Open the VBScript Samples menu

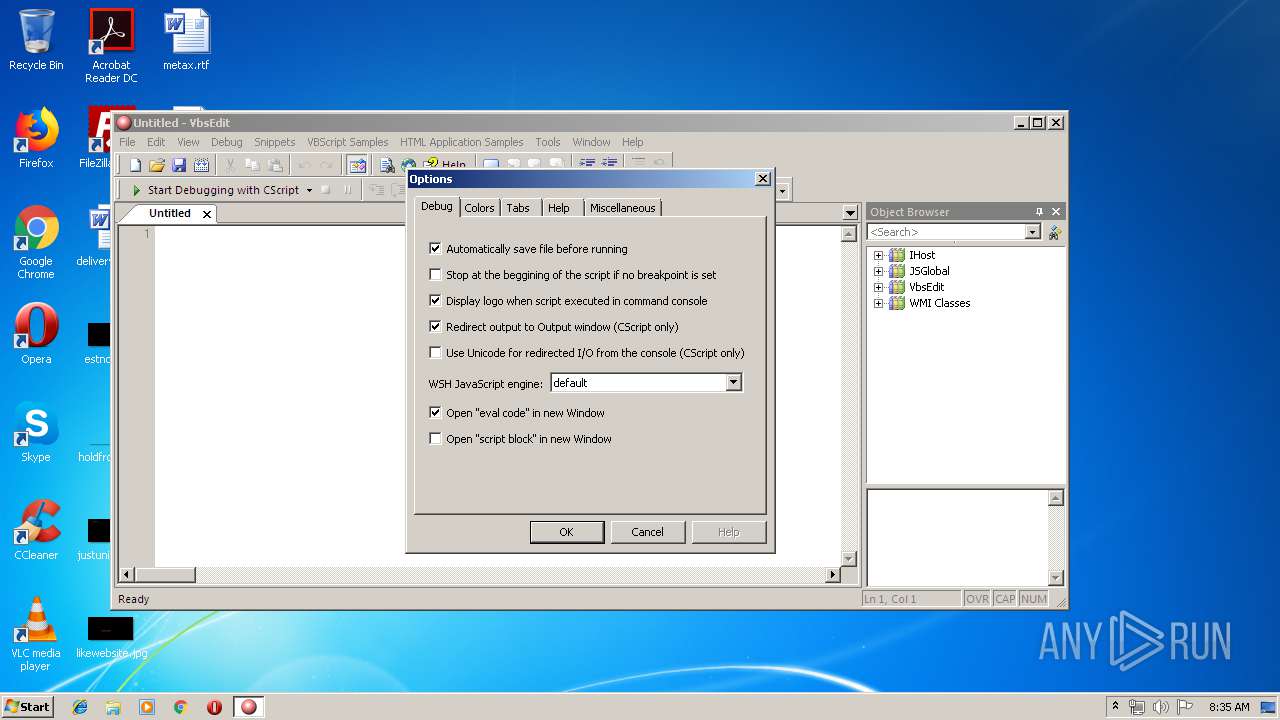347,142
